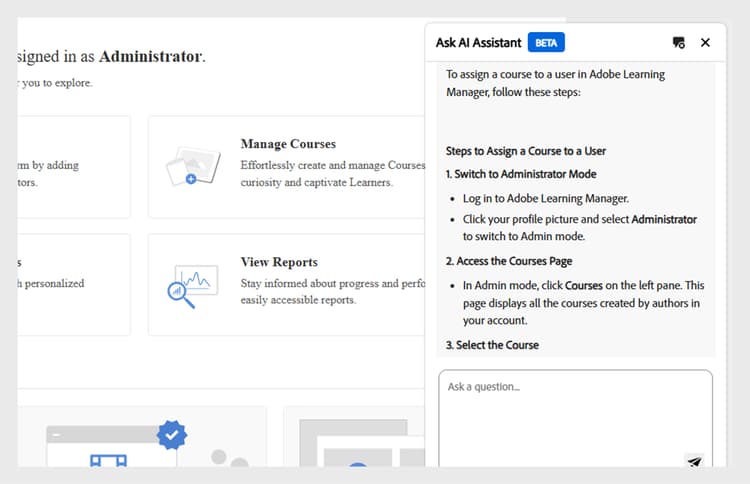Click the blue film strip icon in bottom card
The height and width of the screenshot is (484, 750).
pyautogui.click(x=108, y=460)
